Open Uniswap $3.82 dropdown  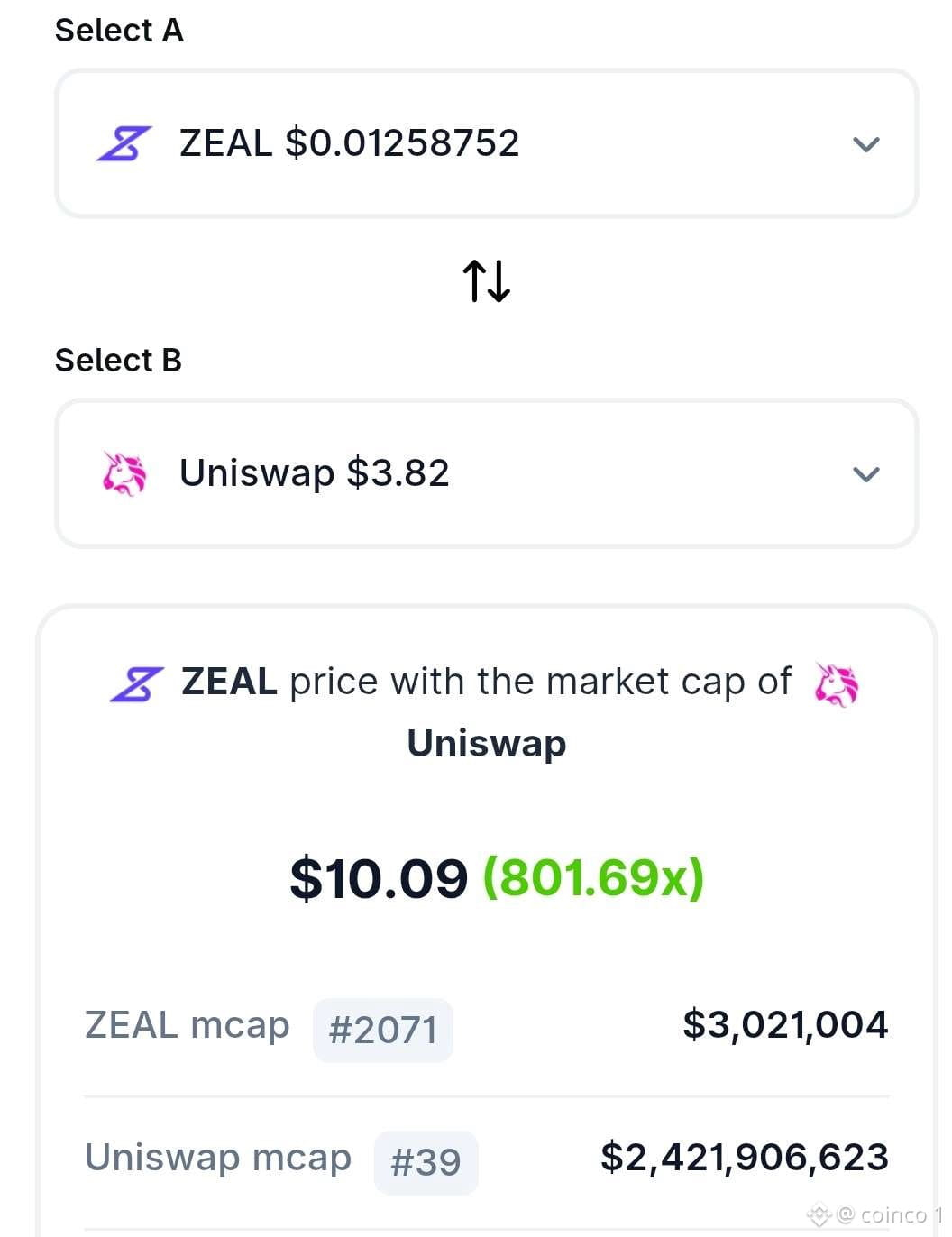pyautogui.click(x=487, y=473)
